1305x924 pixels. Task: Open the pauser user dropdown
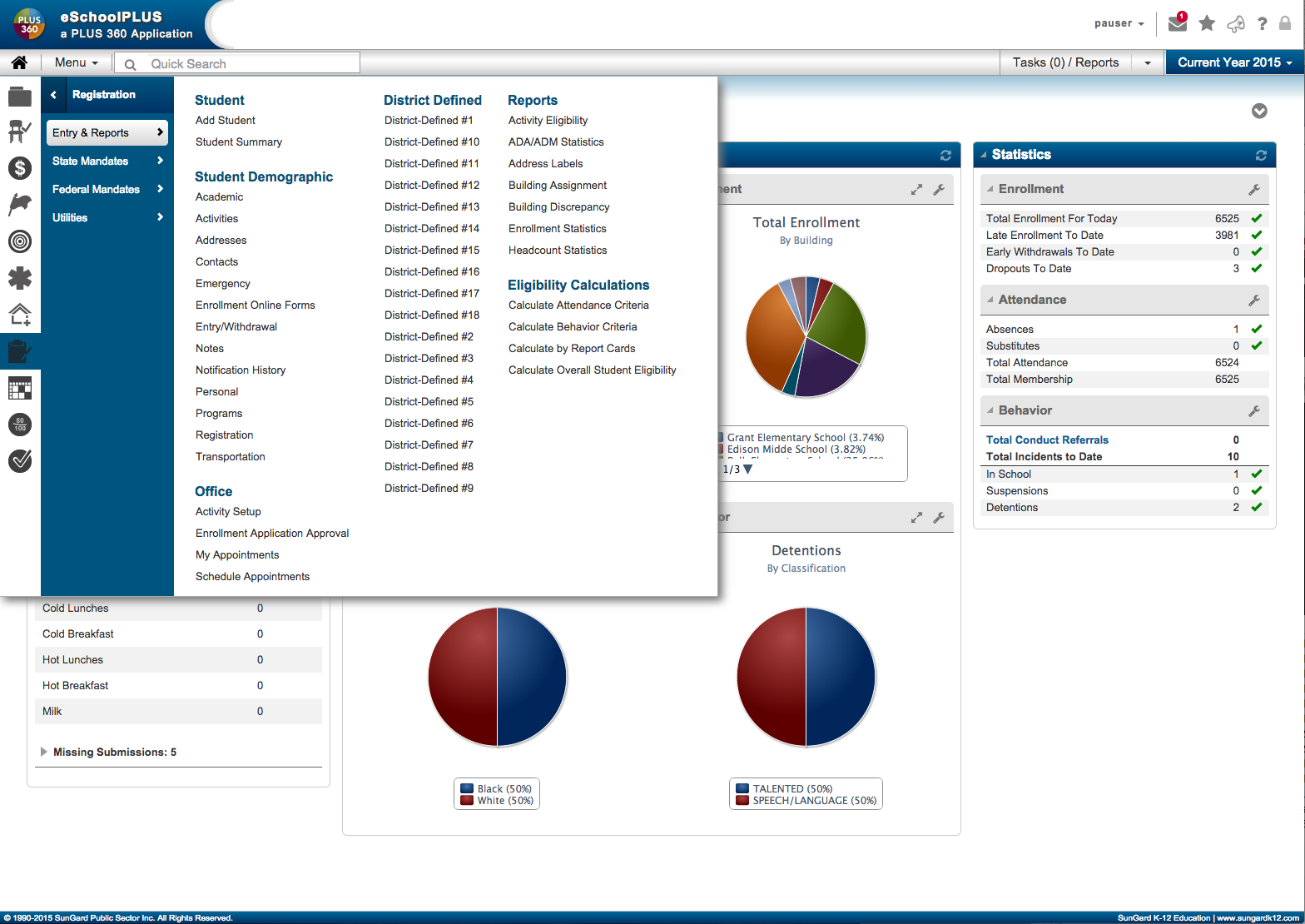pyautogui.click(x=1119, y=23)
